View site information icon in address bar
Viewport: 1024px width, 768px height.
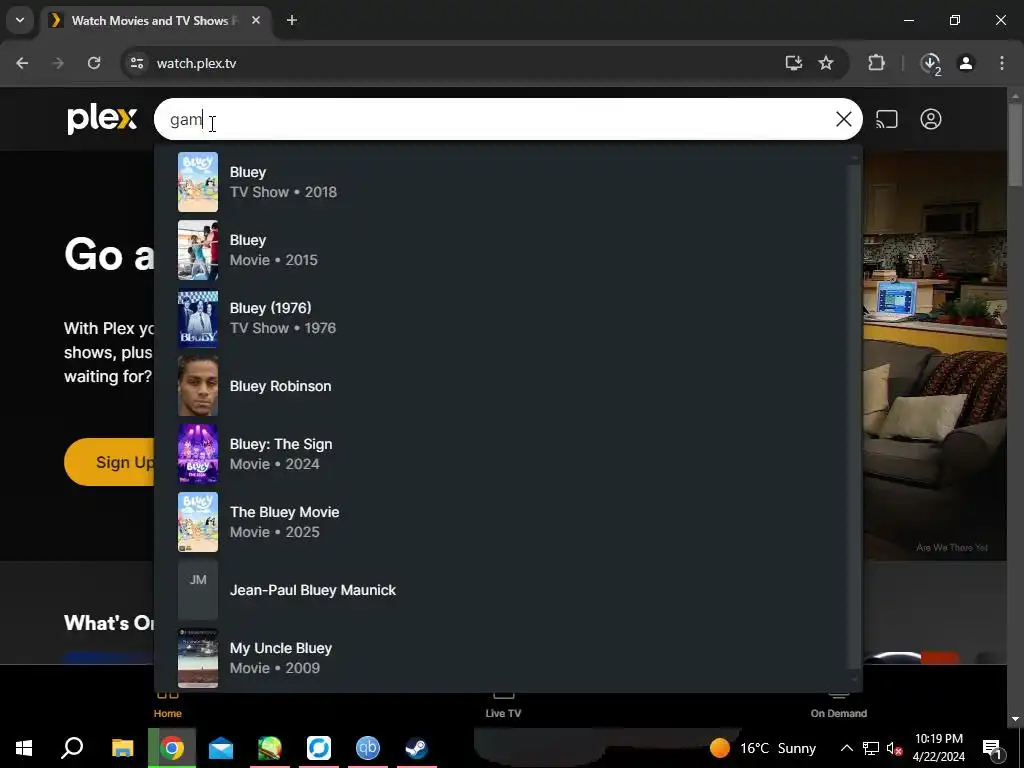[x=136, y=63]
